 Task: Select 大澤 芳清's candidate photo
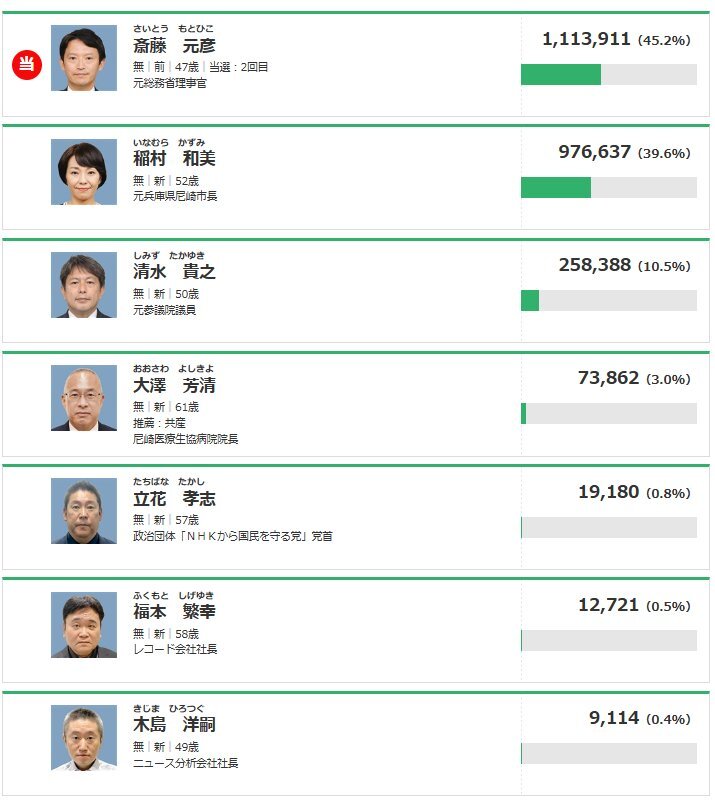tap(84, 398)
